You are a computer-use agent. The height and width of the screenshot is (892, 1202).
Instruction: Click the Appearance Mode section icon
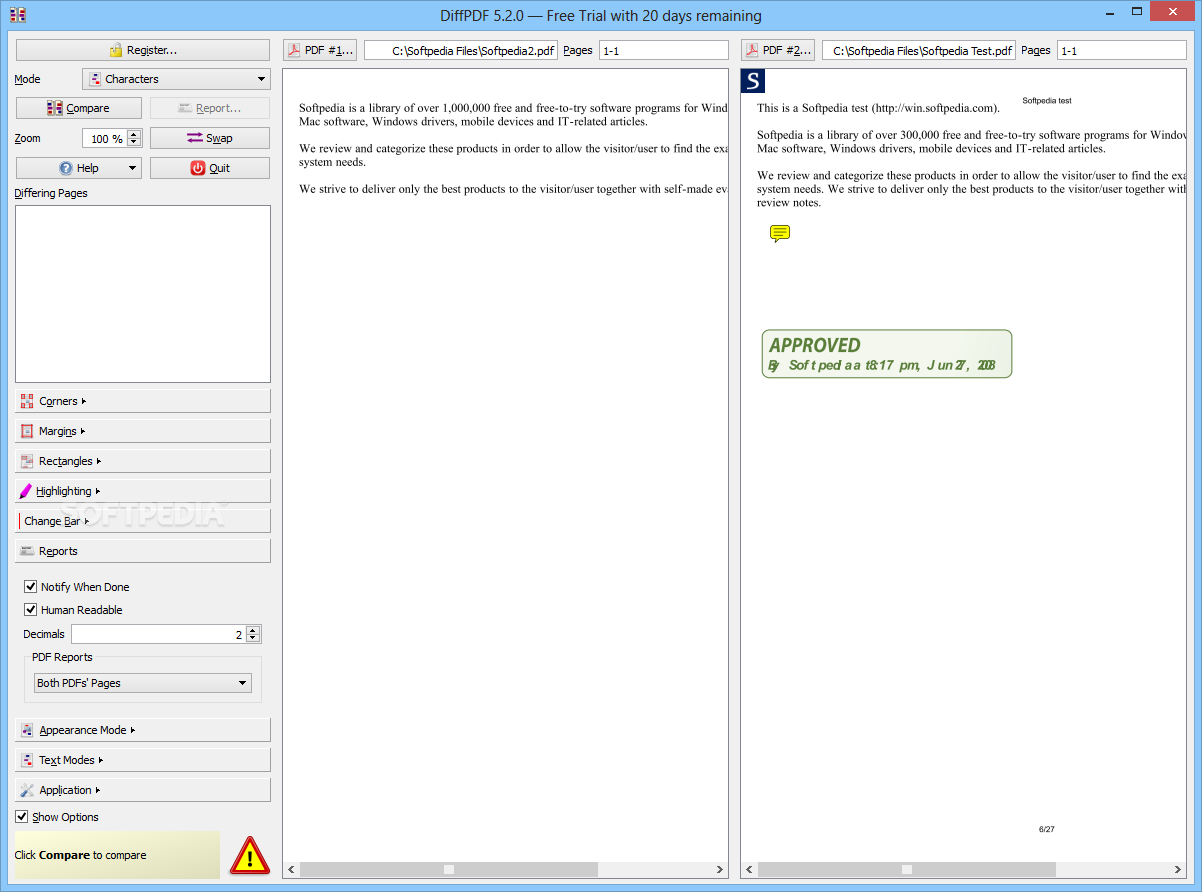tap(27, 730)
